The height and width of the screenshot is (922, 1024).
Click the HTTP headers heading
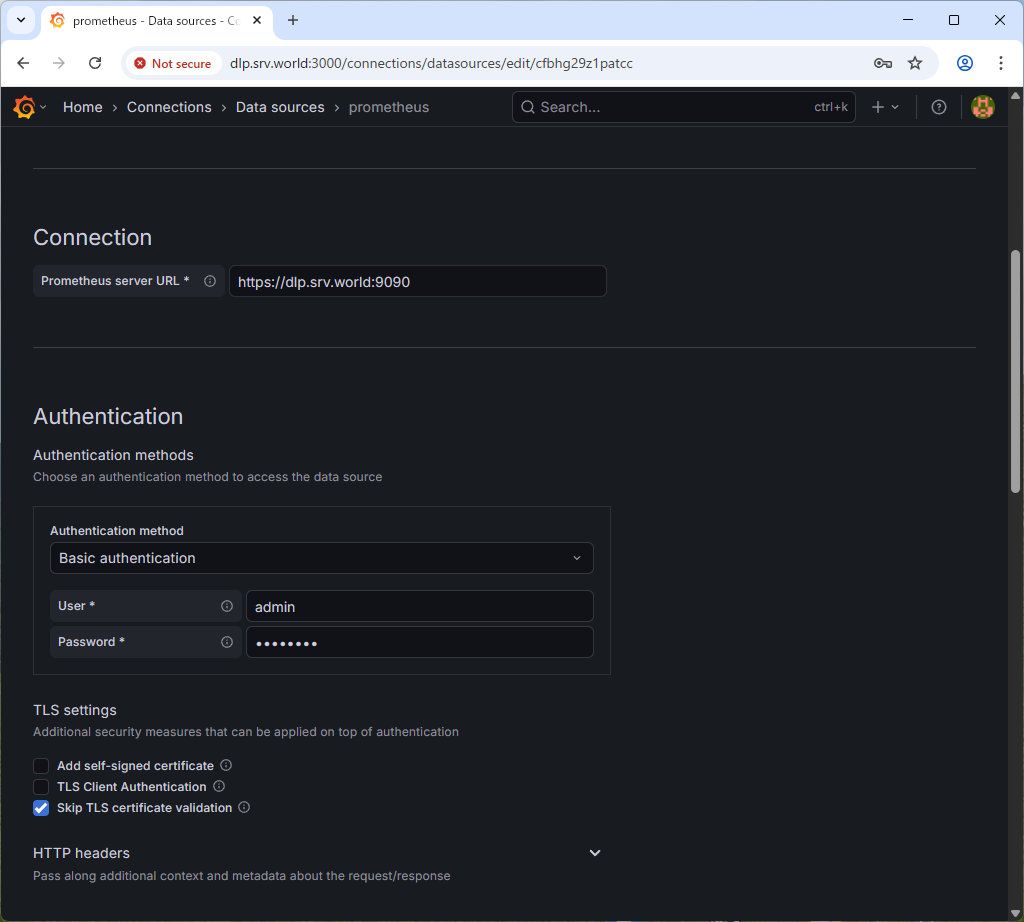(x=82, y=853)
